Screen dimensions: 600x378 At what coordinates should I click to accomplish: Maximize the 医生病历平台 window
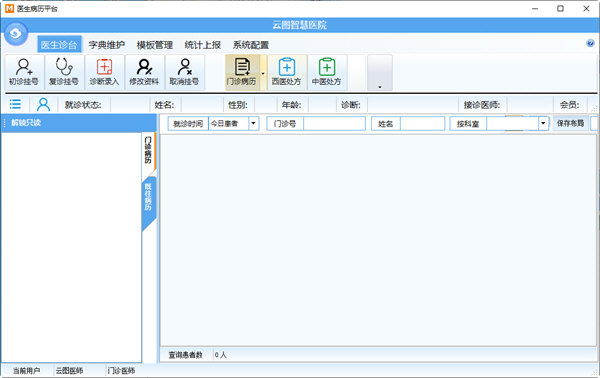560,8
